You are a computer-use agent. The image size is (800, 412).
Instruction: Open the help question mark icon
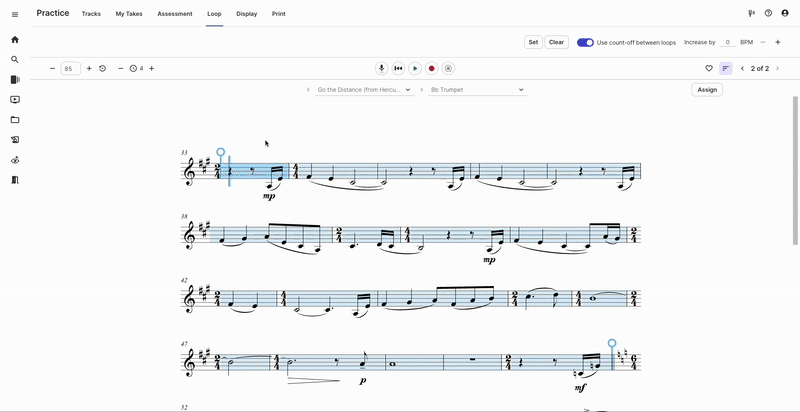768,13
